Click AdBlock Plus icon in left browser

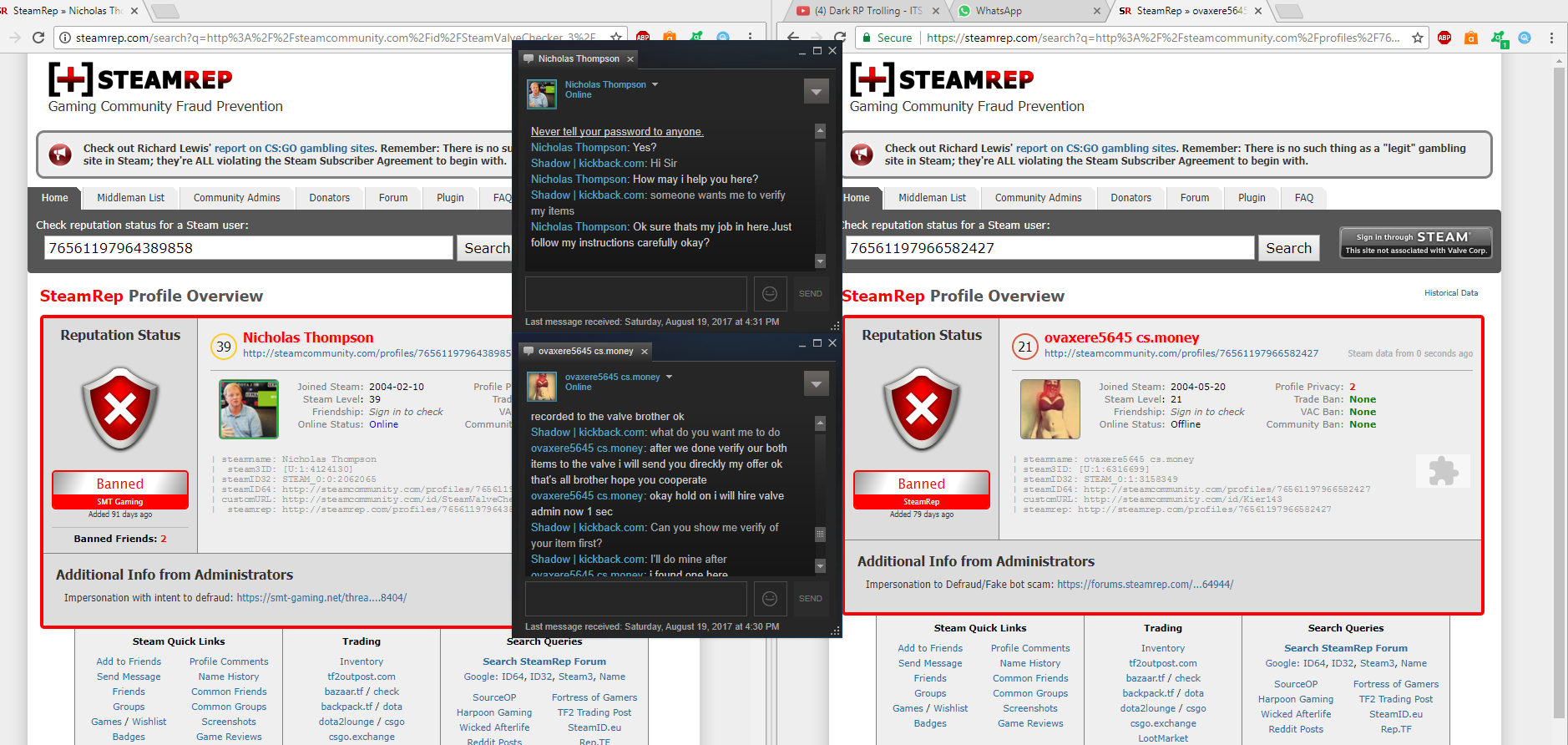643,38
